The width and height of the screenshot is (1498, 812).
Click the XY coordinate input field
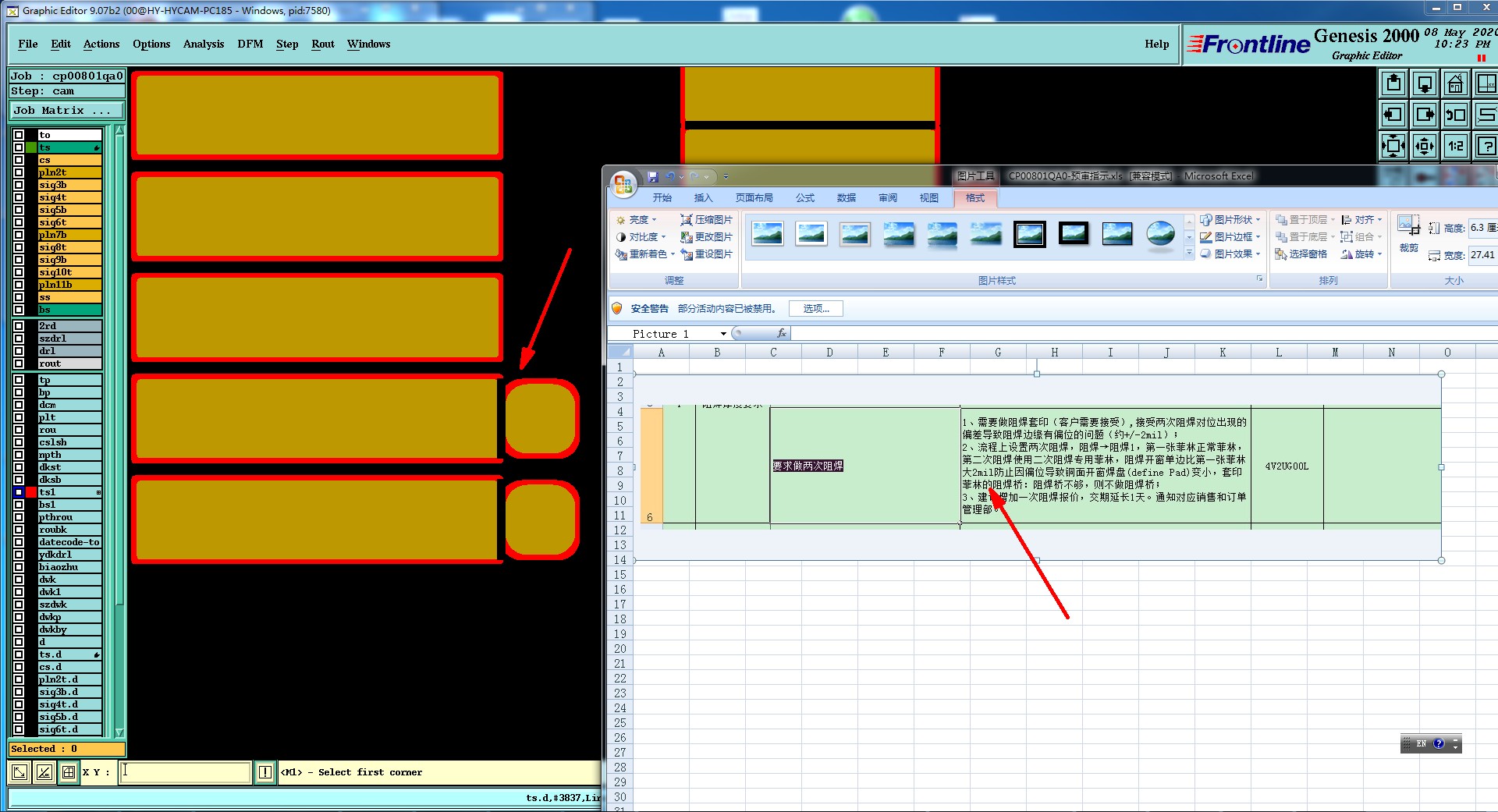pos(186,772)
